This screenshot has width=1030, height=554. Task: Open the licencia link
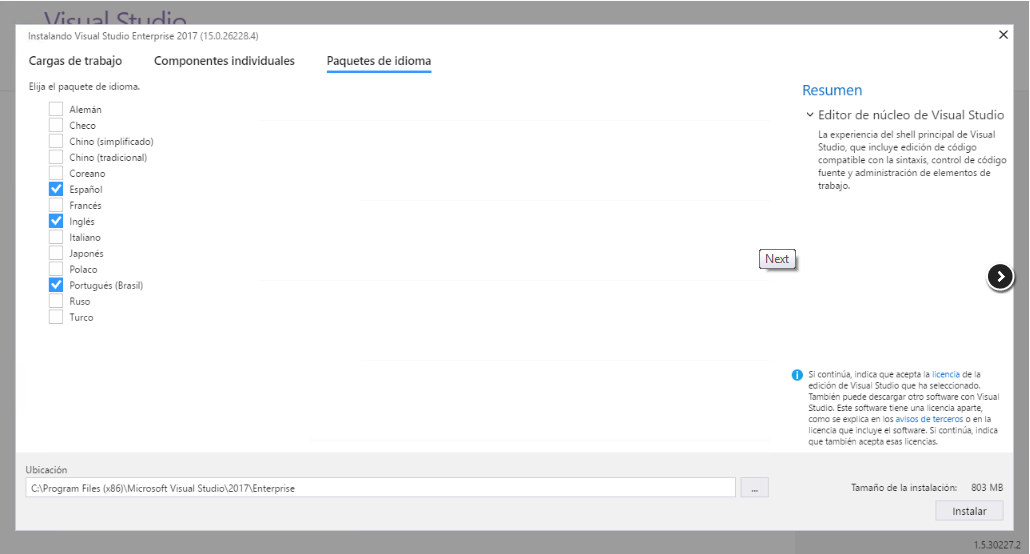[x=945, y=374]
